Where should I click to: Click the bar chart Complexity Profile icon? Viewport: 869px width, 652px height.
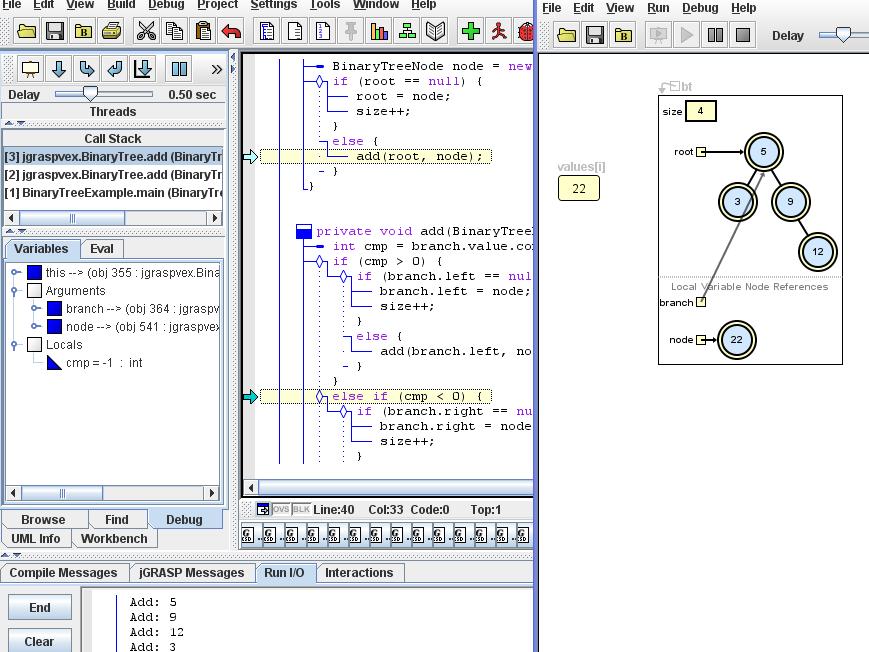tap(379, 31)
